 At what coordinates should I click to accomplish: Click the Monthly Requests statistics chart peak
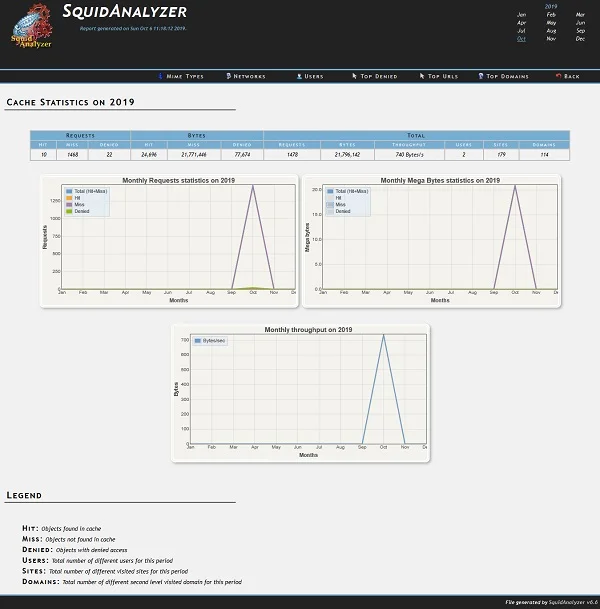(x=253, y=186)
